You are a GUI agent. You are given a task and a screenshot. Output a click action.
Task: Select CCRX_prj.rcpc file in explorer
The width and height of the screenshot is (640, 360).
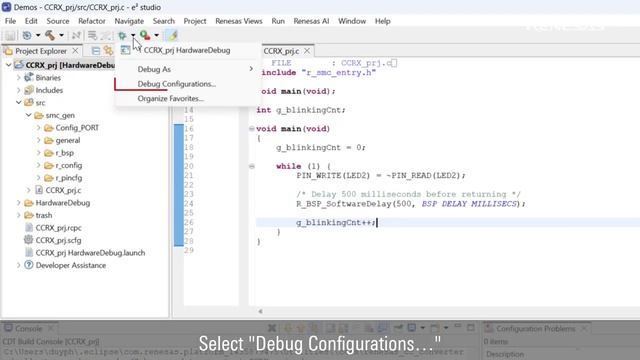tap(58, 228)
